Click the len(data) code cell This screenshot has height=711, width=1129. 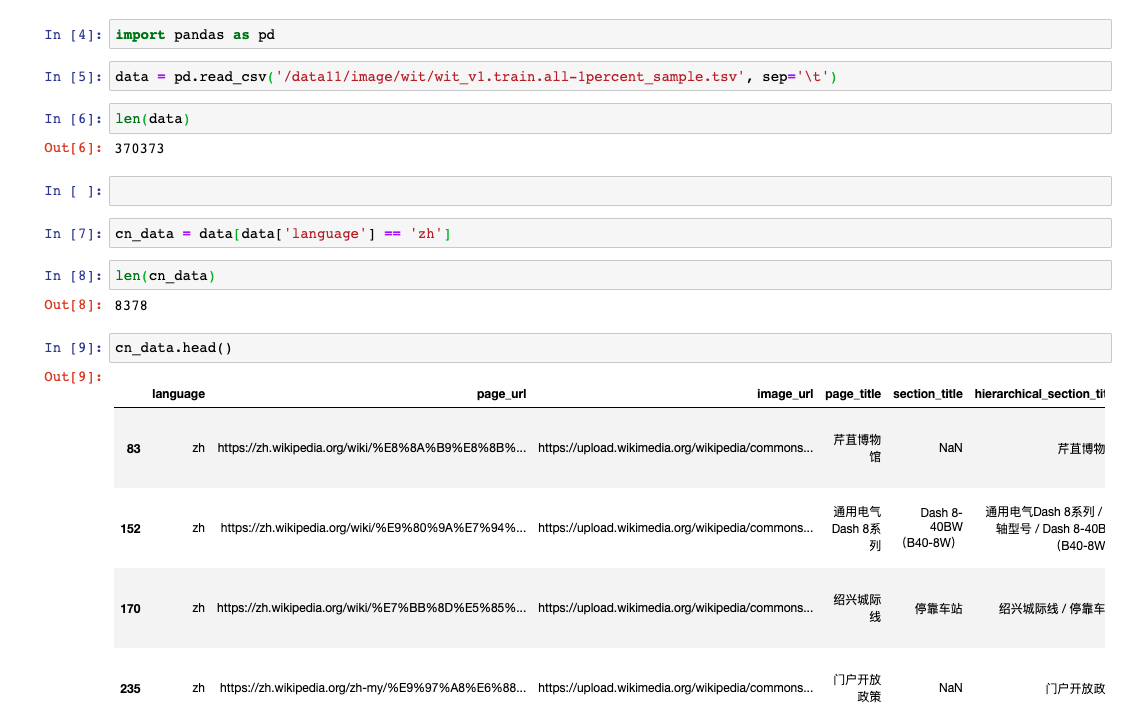coord(610,119)
